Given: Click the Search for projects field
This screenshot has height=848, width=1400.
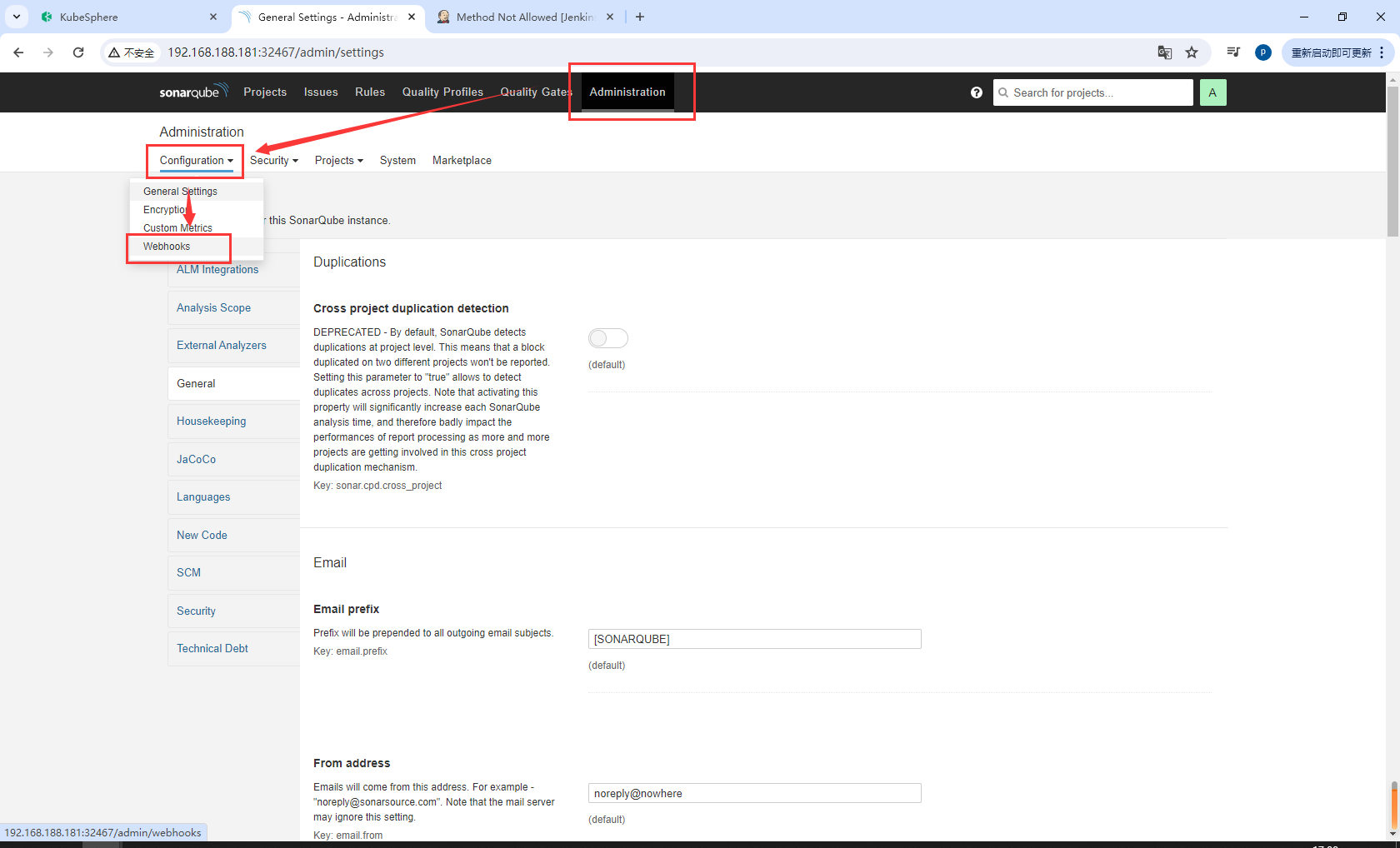Looking at the screenshot, I should pos(1092,92).
